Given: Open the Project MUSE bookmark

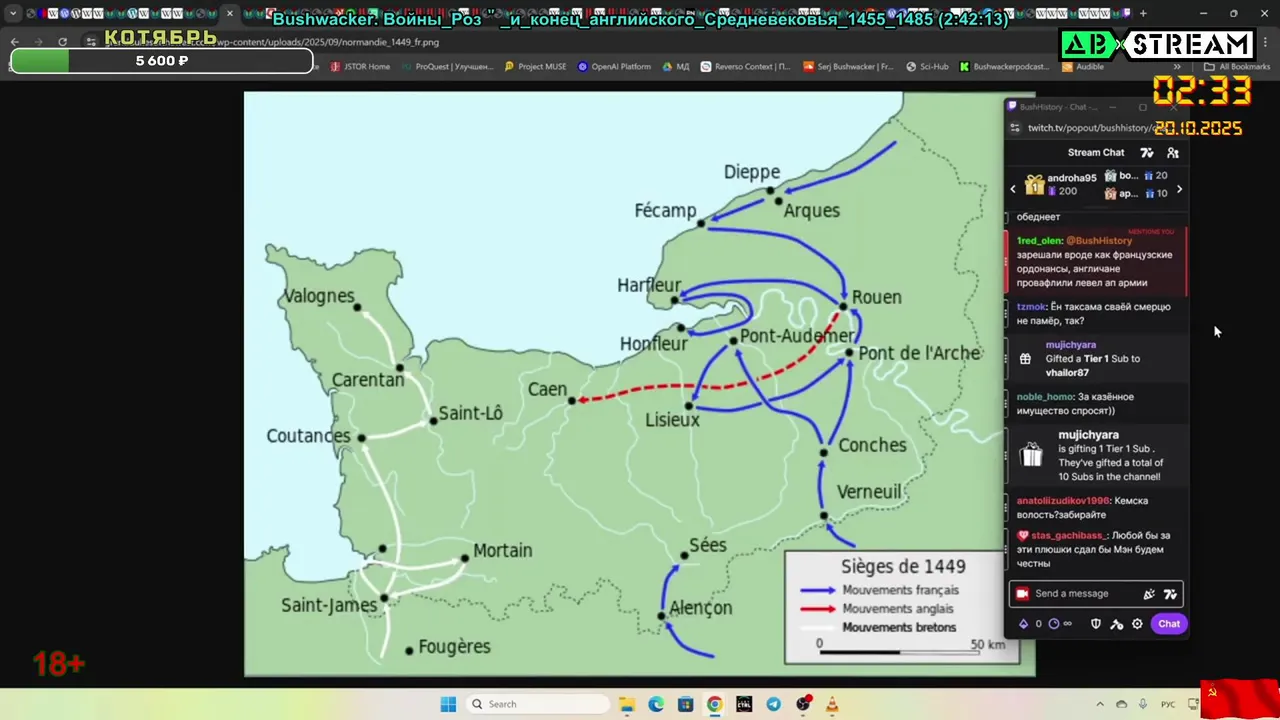Looking at the screenshot, I should click(x=536, y=67).
